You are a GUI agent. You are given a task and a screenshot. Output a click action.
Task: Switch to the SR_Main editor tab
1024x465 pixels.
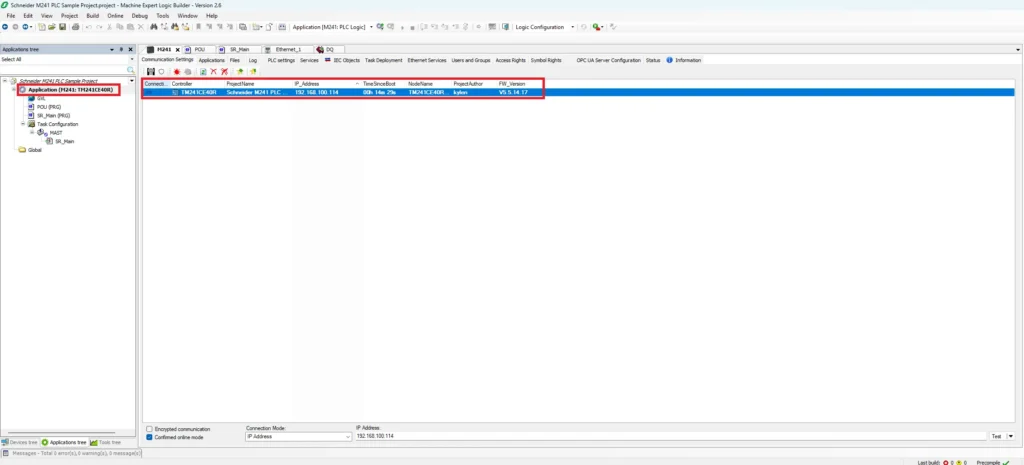coord(238,50)
